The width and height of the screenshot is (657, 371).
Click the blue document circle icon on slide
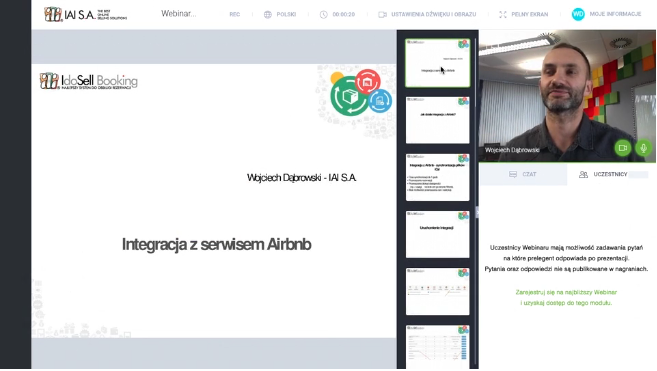click(x=380, y=101)
